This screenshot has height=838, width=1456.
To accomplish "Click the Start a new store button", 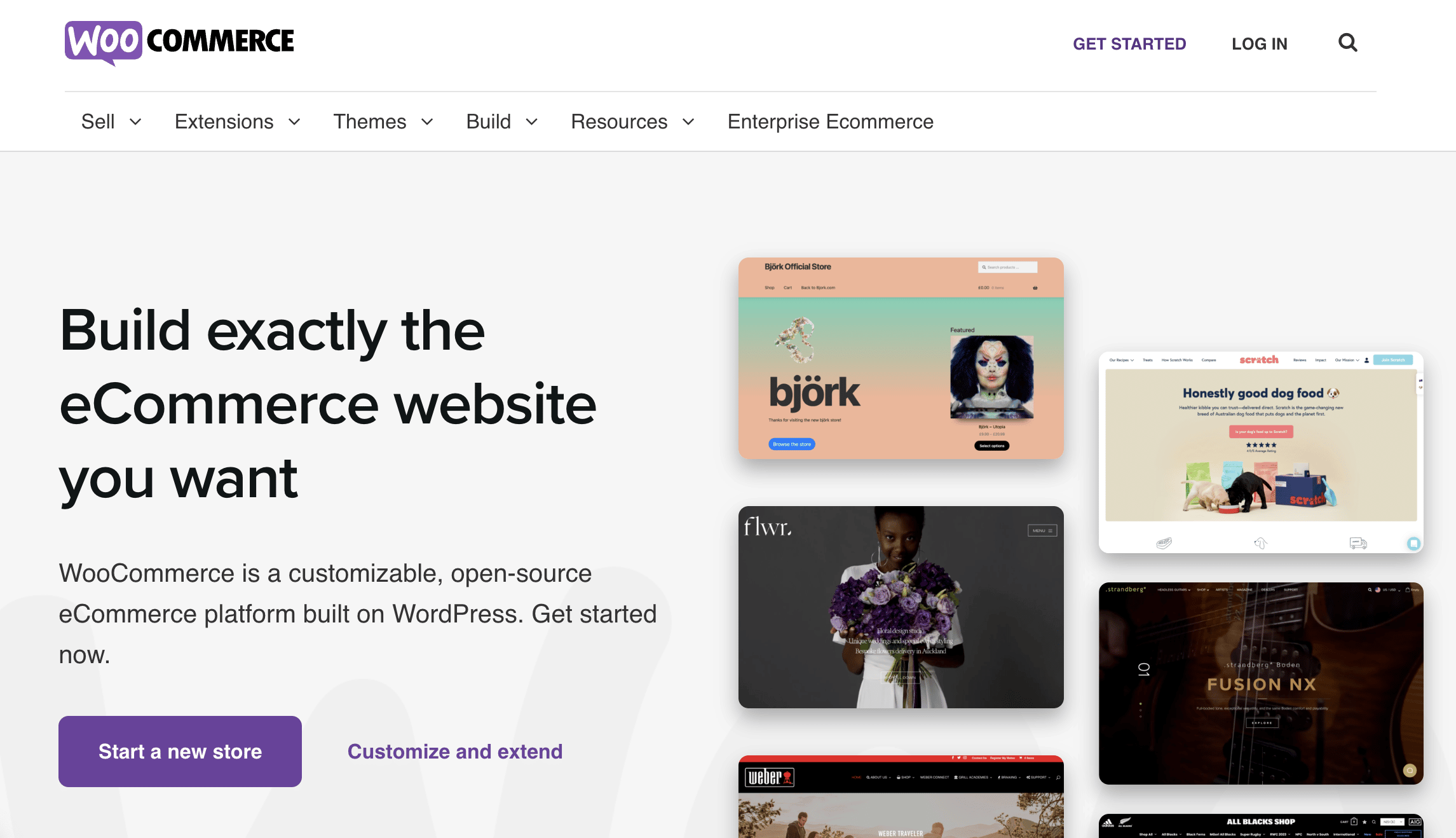I will [x=180, y=751].
